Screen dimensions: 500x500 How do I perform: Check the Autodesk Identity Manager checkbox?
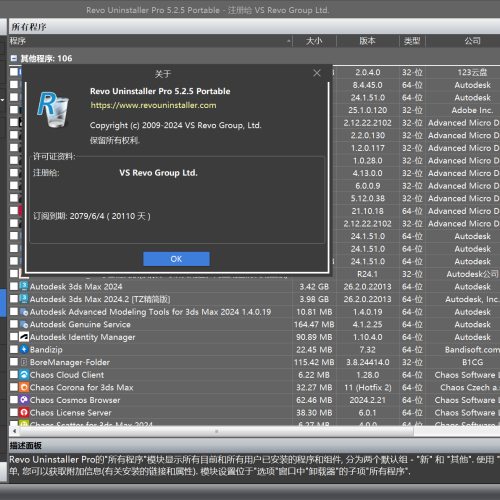[14, 337]
